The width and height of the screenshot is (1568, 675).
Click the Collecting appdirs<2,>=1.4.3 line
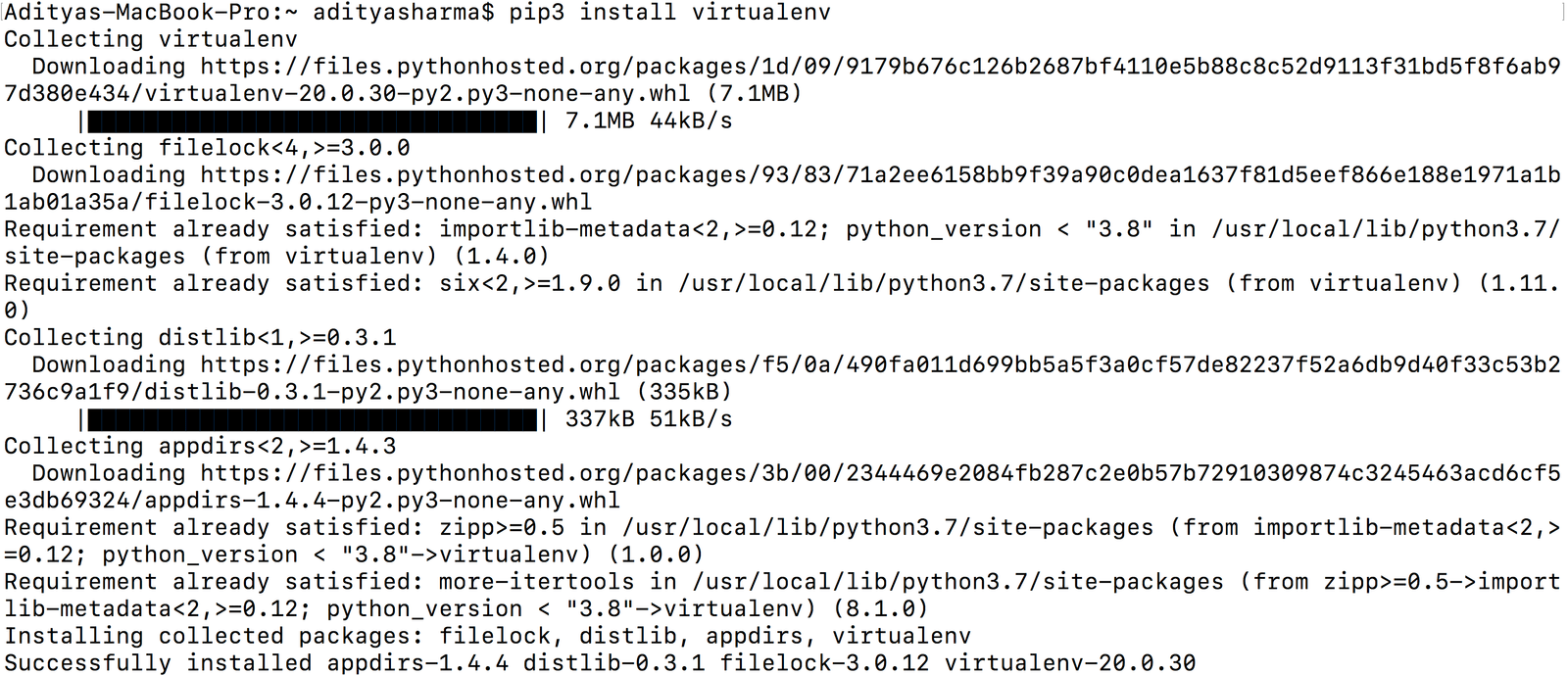pos(200,447)
